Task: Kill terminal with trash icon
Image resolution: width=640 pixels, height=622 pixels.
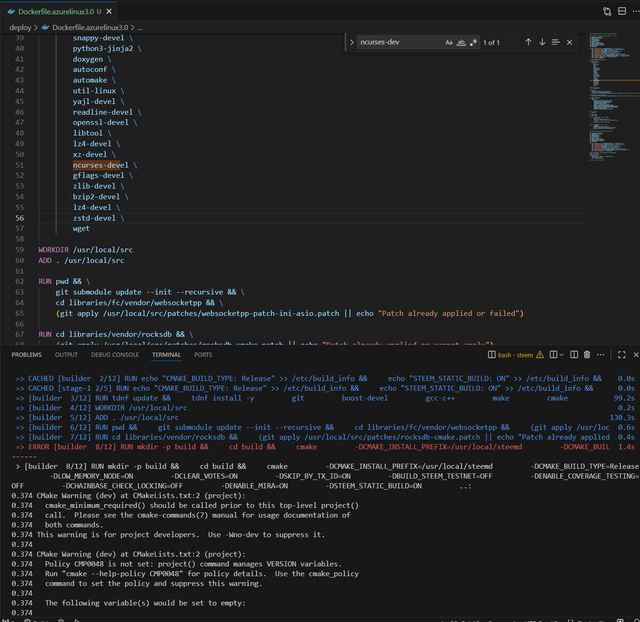Action: tap(587, 355)
